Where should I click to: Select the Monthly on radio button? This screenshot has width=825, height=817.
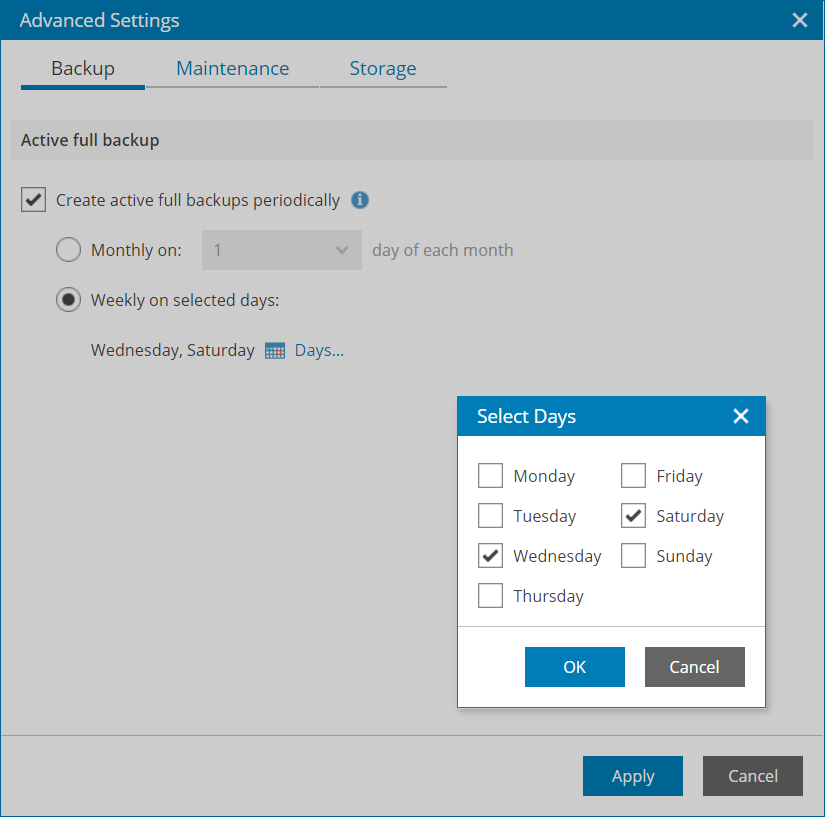[x=68, y=250]
